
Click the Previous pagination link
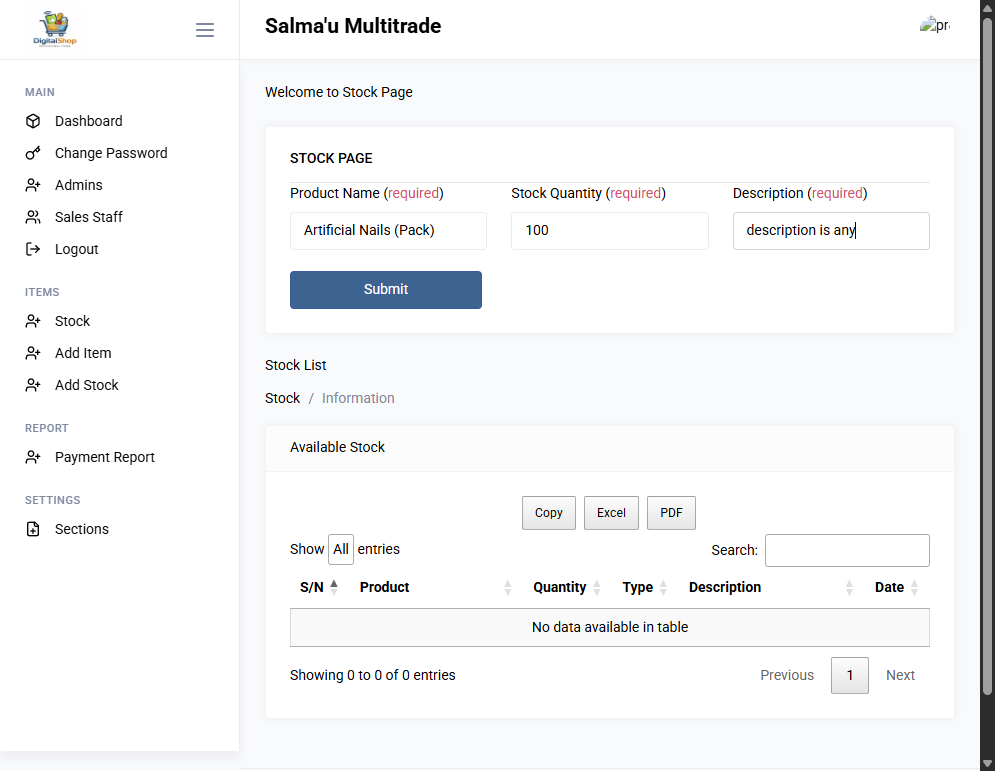coord(787,675)
